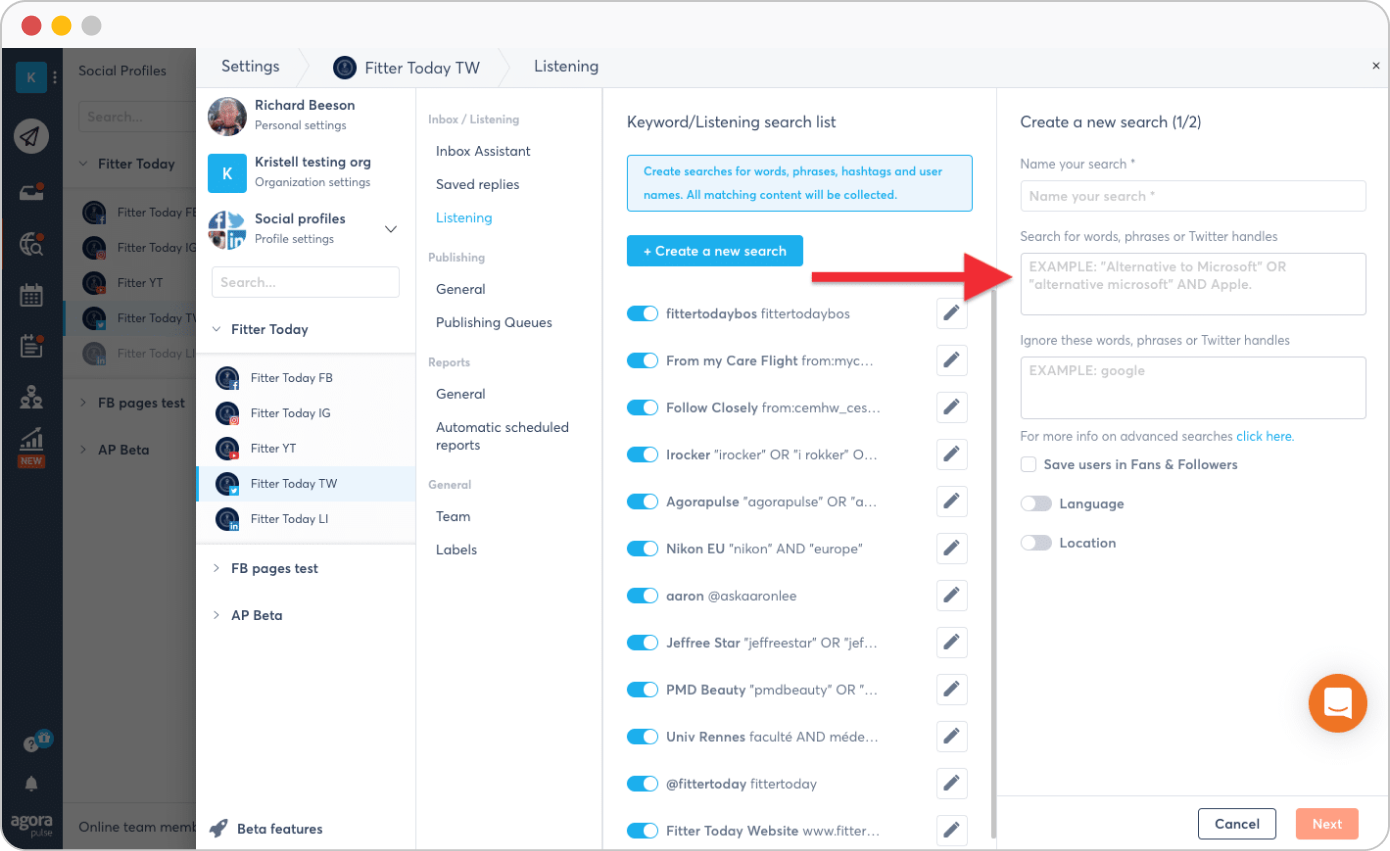Click the Cancel button

click(1237, 824)
